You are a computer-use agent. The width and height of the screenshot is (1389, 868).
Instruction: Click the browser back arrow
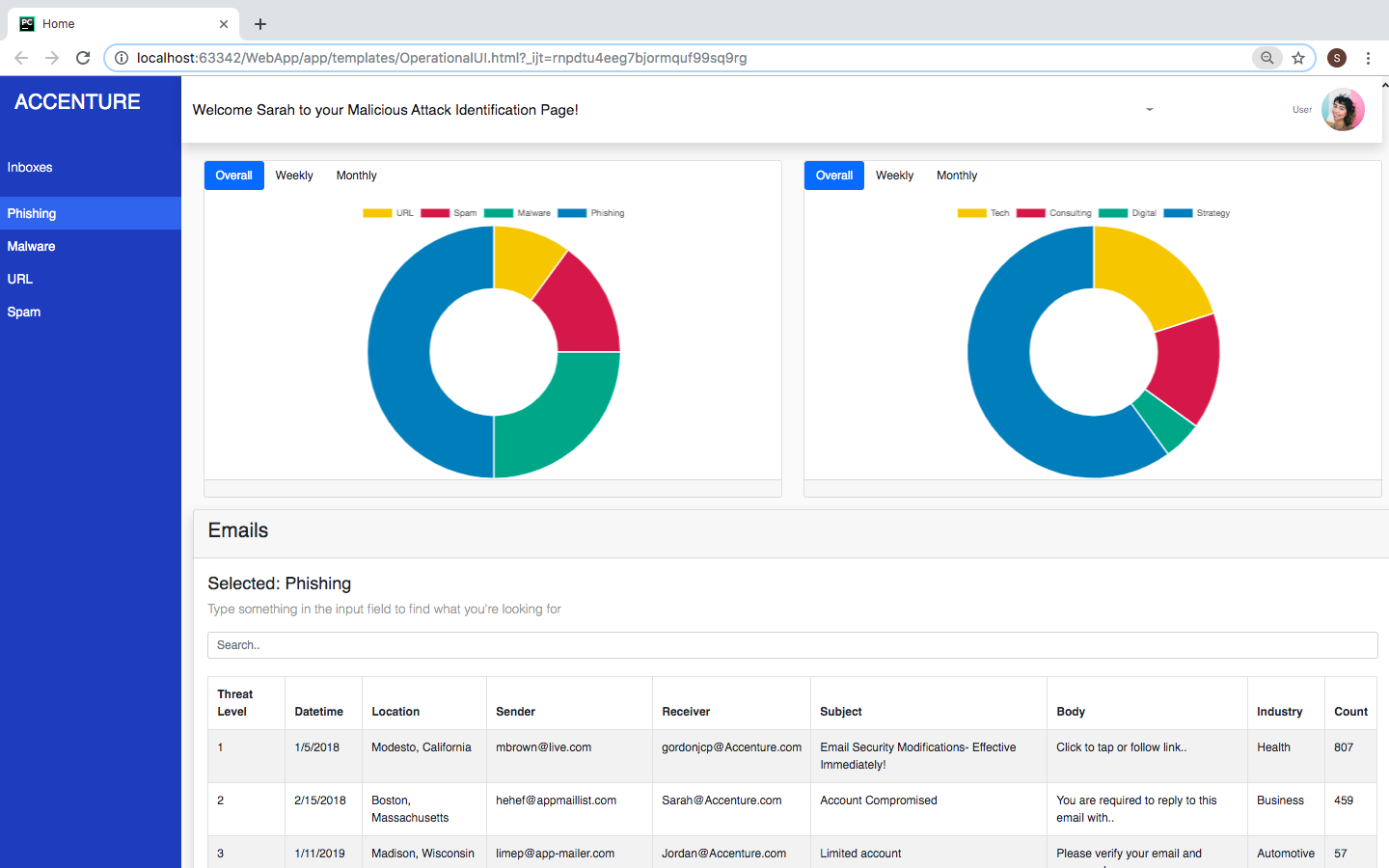[21, 58]
